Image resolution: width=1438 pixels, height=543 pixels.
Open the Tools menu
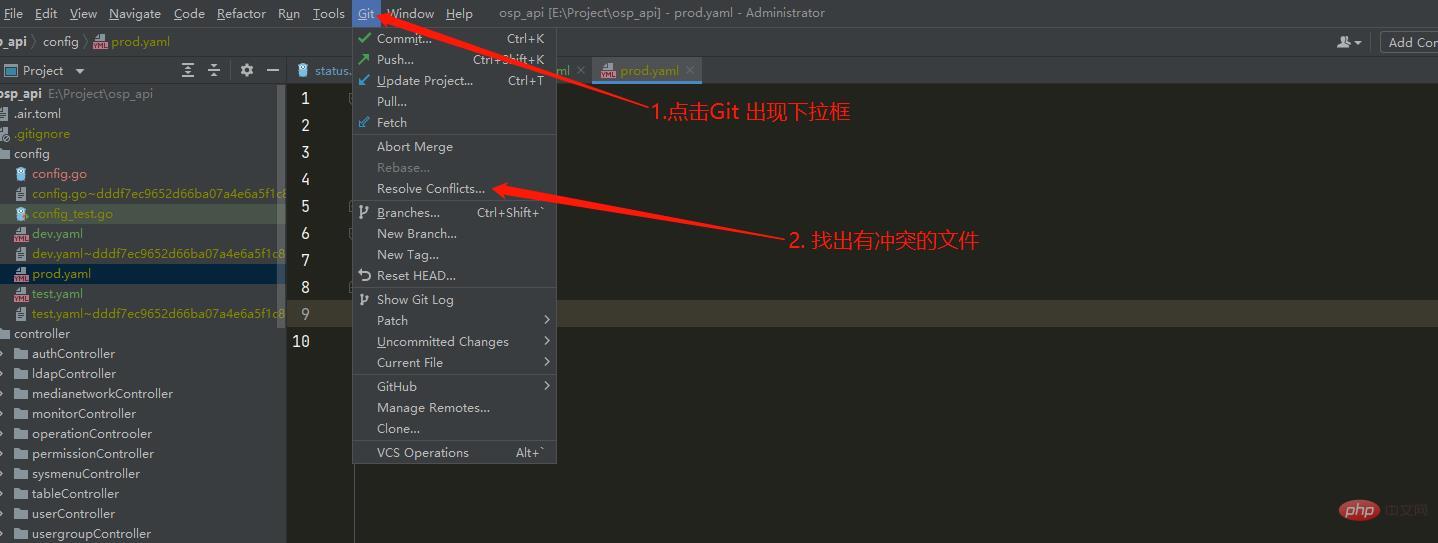coord(328,13)
